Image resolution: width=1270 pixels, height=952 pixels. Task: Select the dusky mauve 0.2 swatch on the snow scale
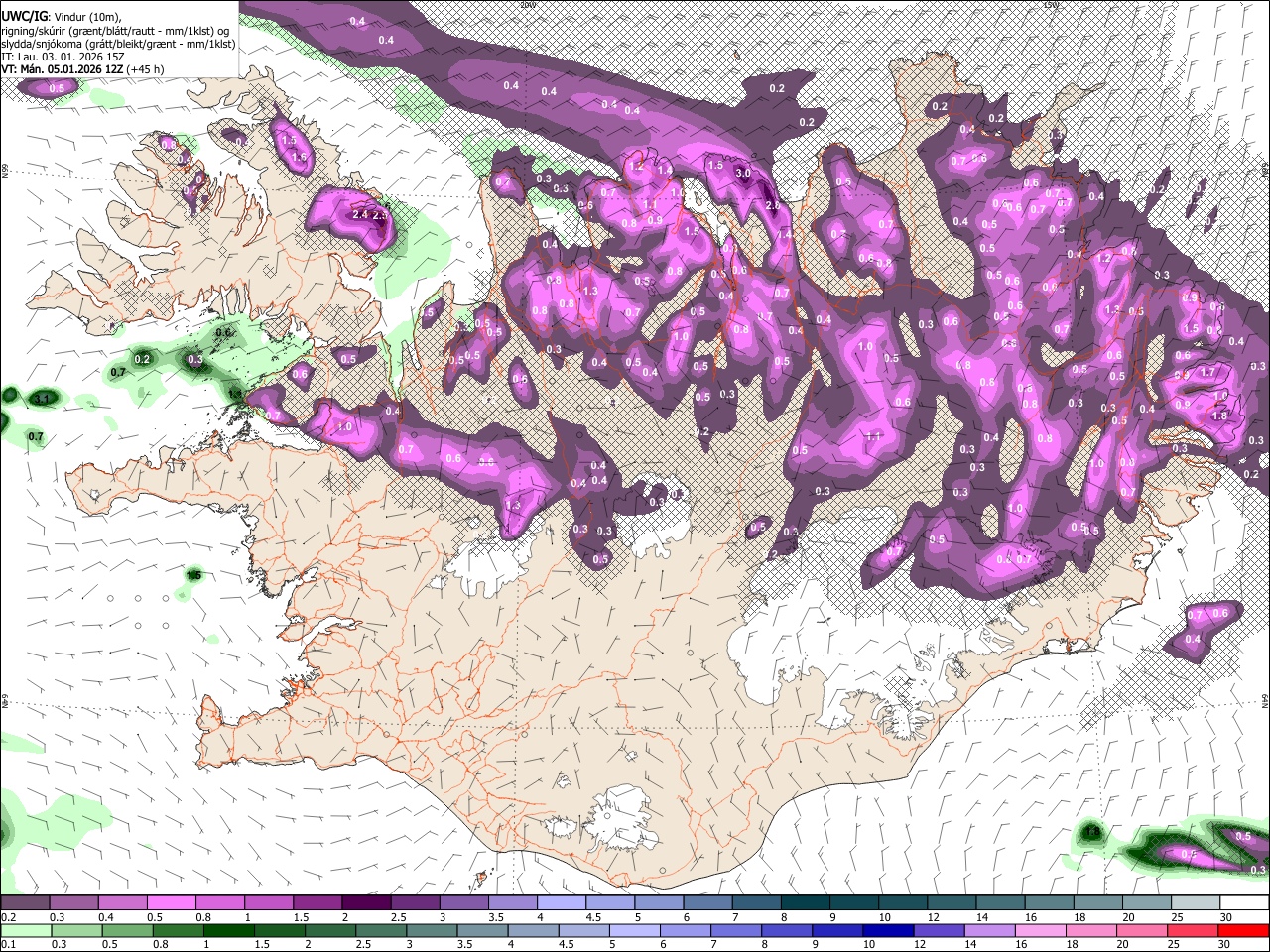pos(25,902)
